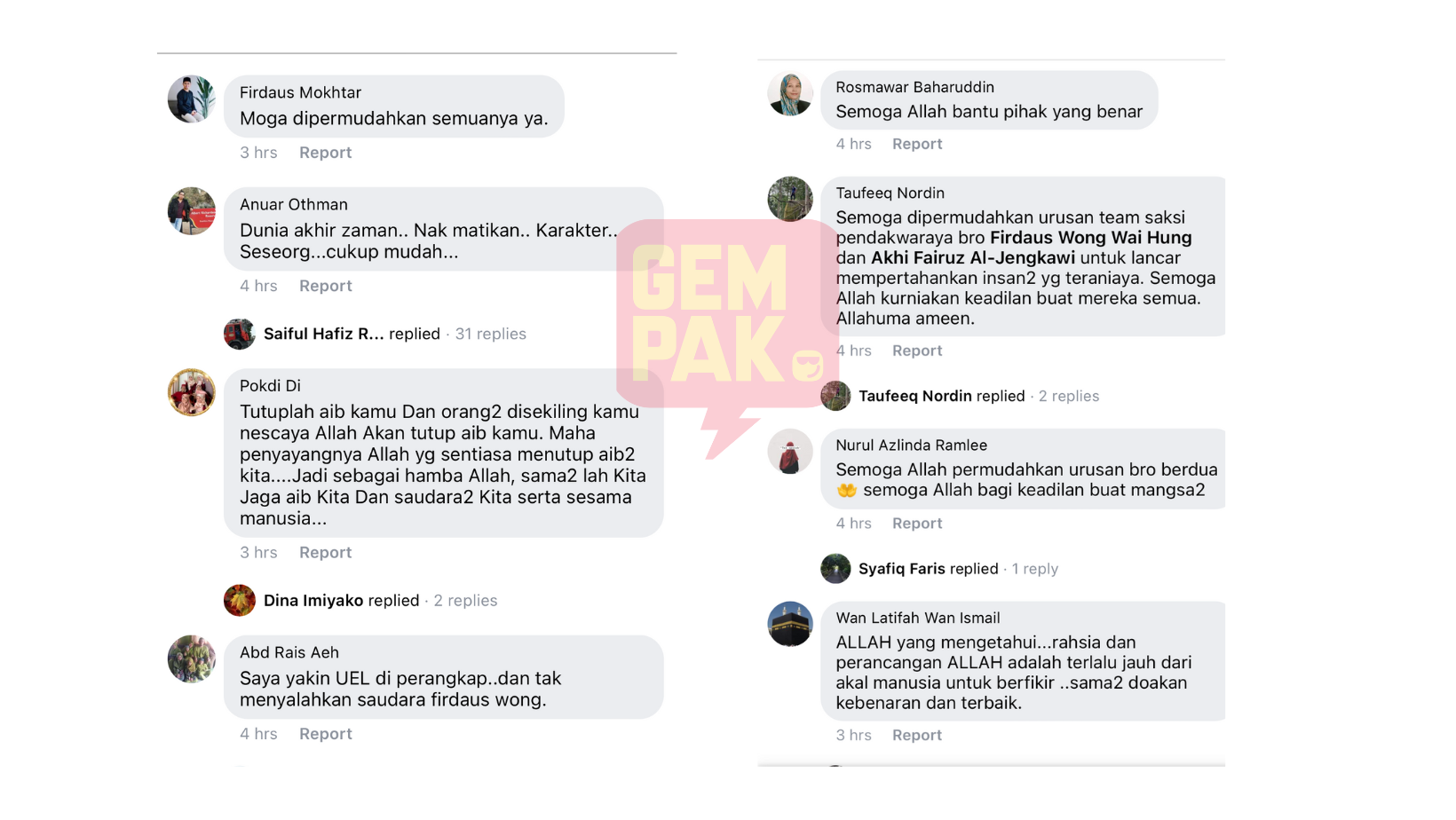Screen dimensions: 1456x820
Task: Report Wan Latifah Wan Ismail's comment
Action: tap(916, 735)
